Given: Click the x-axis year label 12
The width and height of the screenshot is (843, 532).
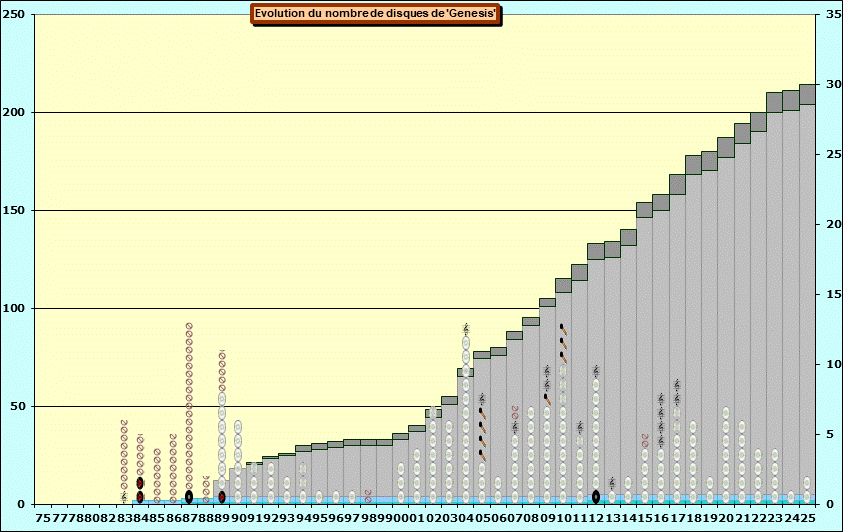Looking at the screenshot, I should point(596,518).
